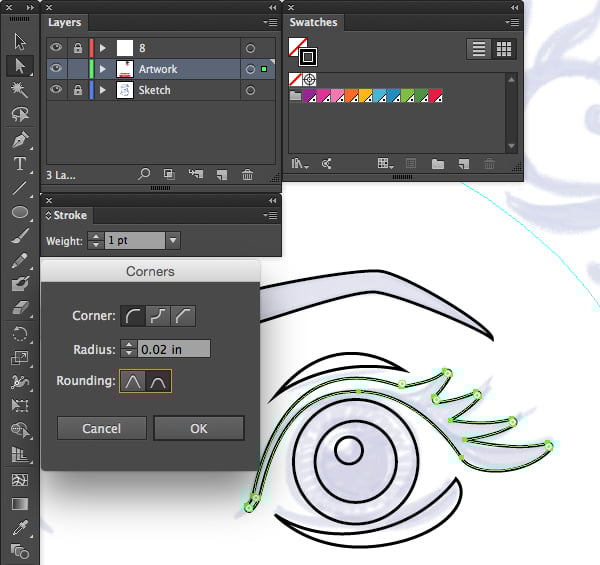Select Relative rounding option
Image resolution: width=600 pixels, height=565 pixels.
[x=132, y=381]
